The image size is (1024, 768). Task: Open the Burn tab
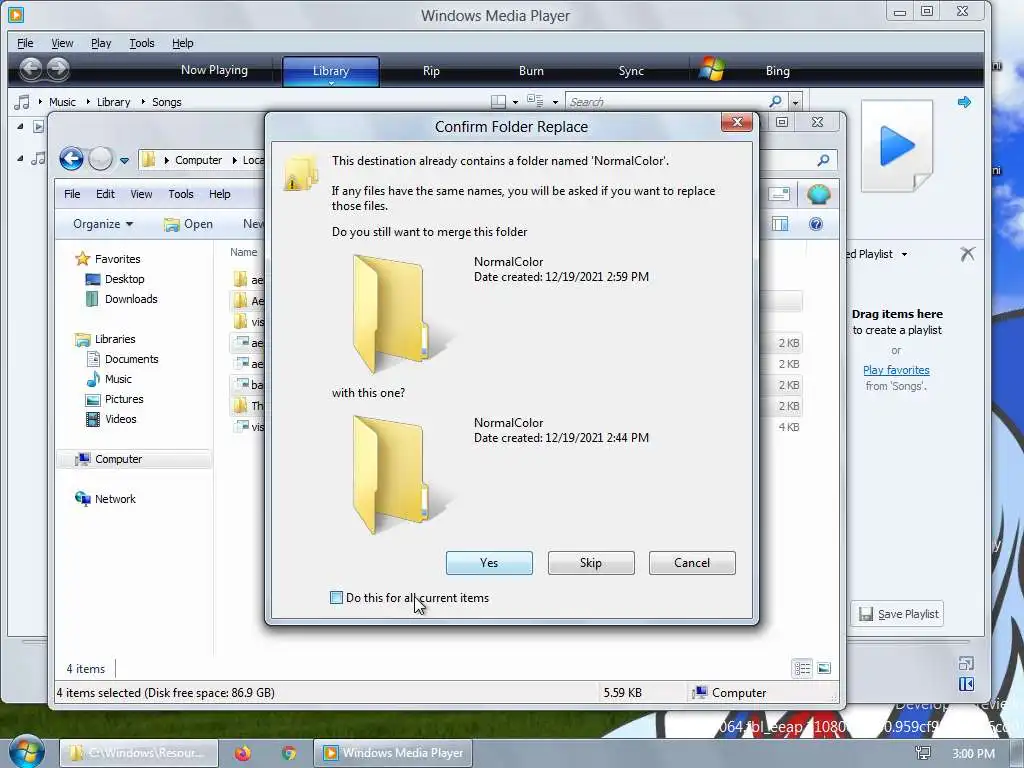[x=531, y=71]
